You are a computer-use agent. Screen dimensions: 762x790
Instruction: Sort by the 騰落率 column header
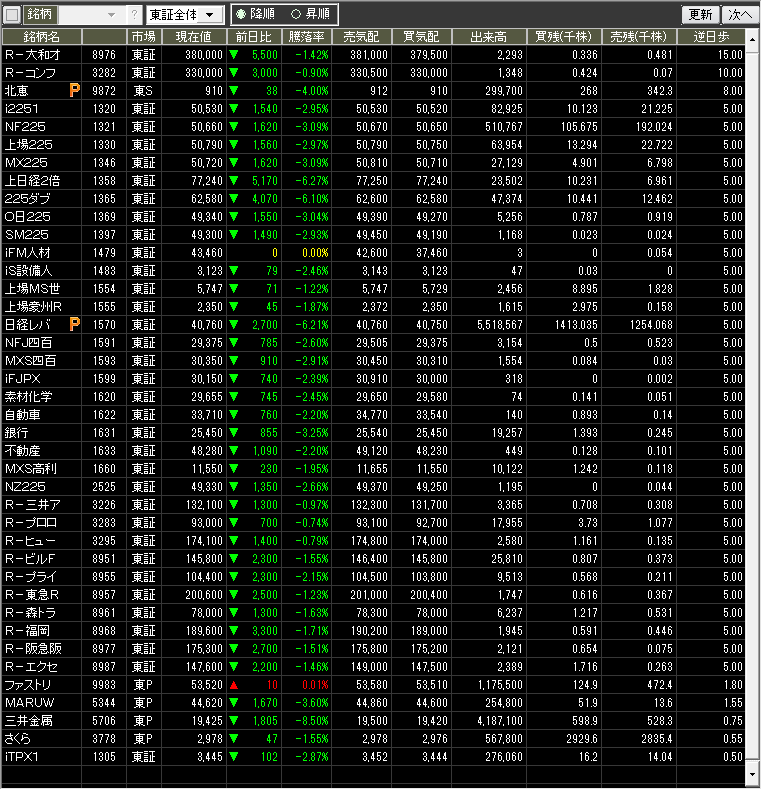tap(306, 36)
